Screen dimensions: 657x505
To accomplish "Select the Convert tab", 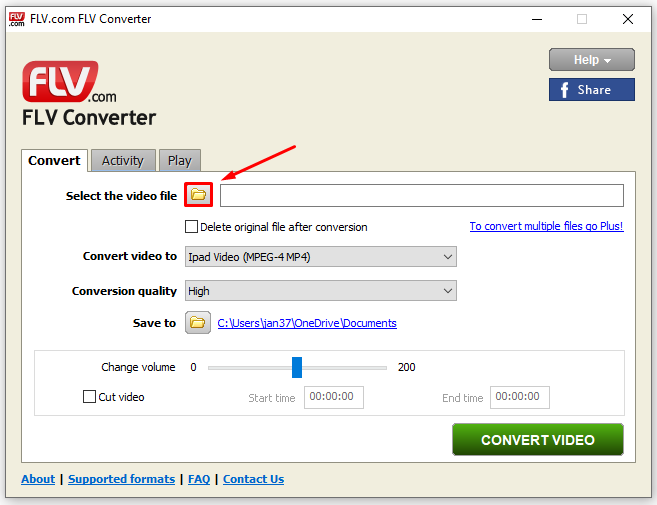I will tap(54, 161).
